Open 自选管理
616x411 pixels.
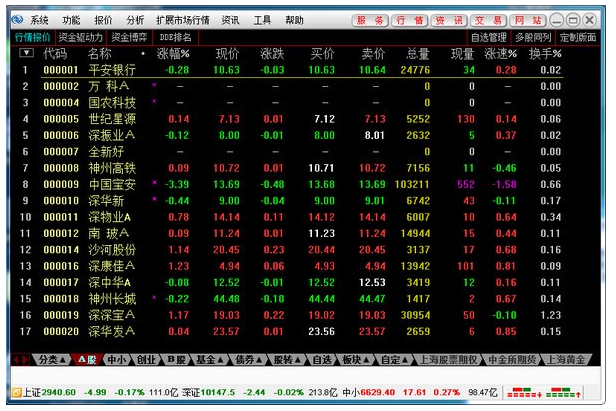click(489, 37)
